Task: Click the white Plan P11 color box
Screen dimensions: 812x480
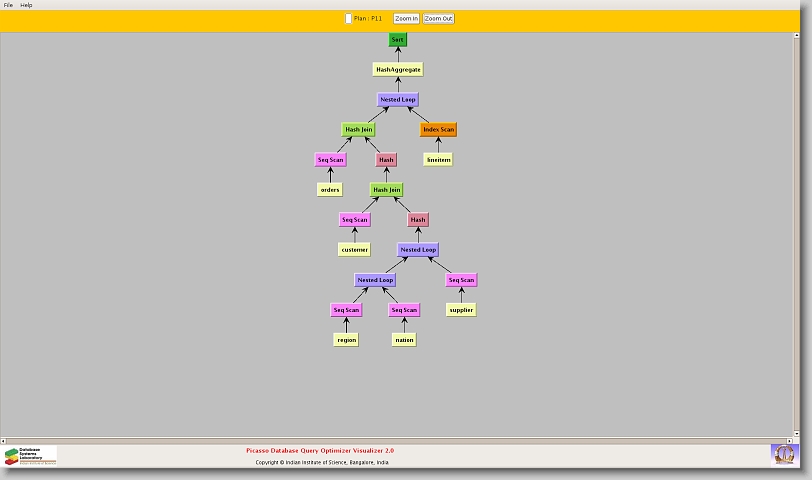Action: [x=348, y=18]
